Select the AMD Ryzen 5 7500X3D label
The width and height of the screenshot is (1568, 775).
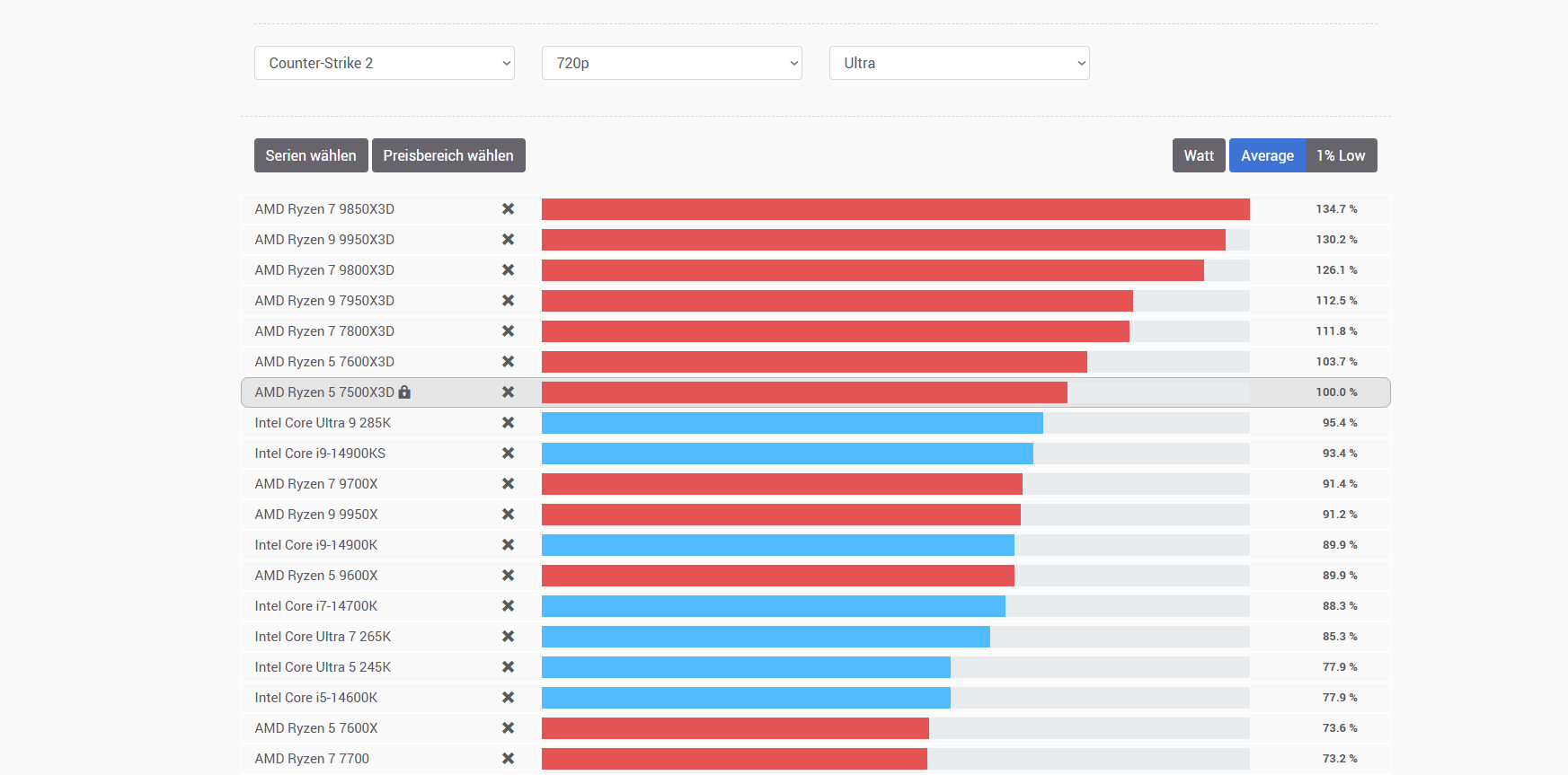[324, 392]
